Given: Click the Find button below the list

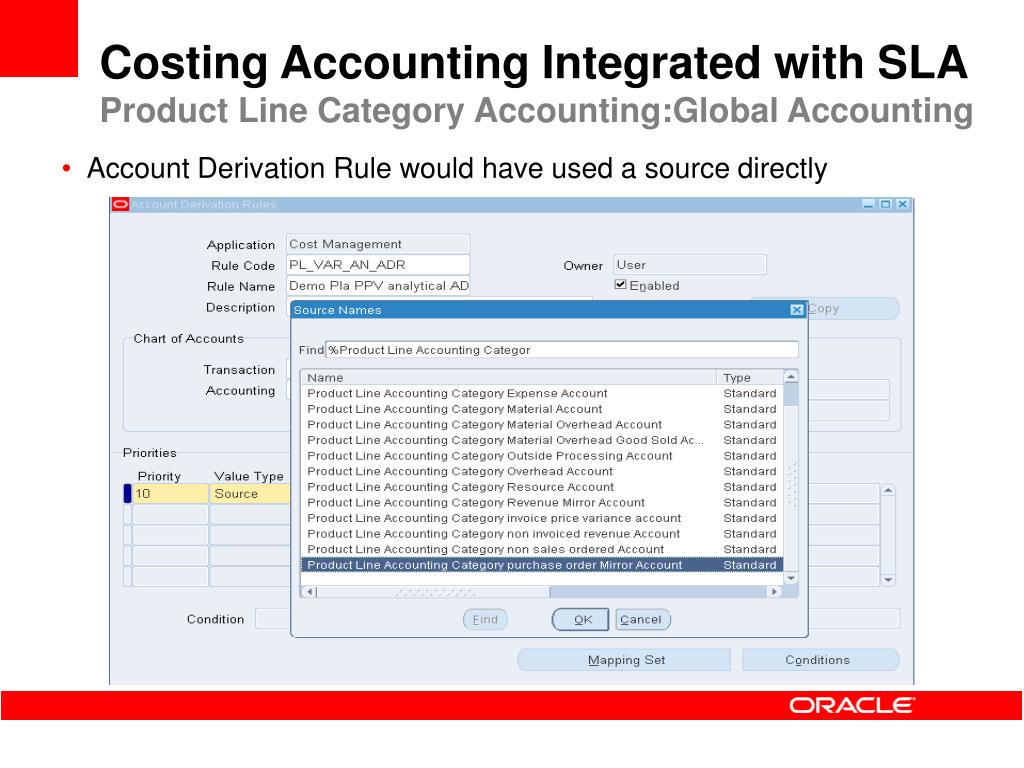Looking at the screenshot, I should 485,619.
